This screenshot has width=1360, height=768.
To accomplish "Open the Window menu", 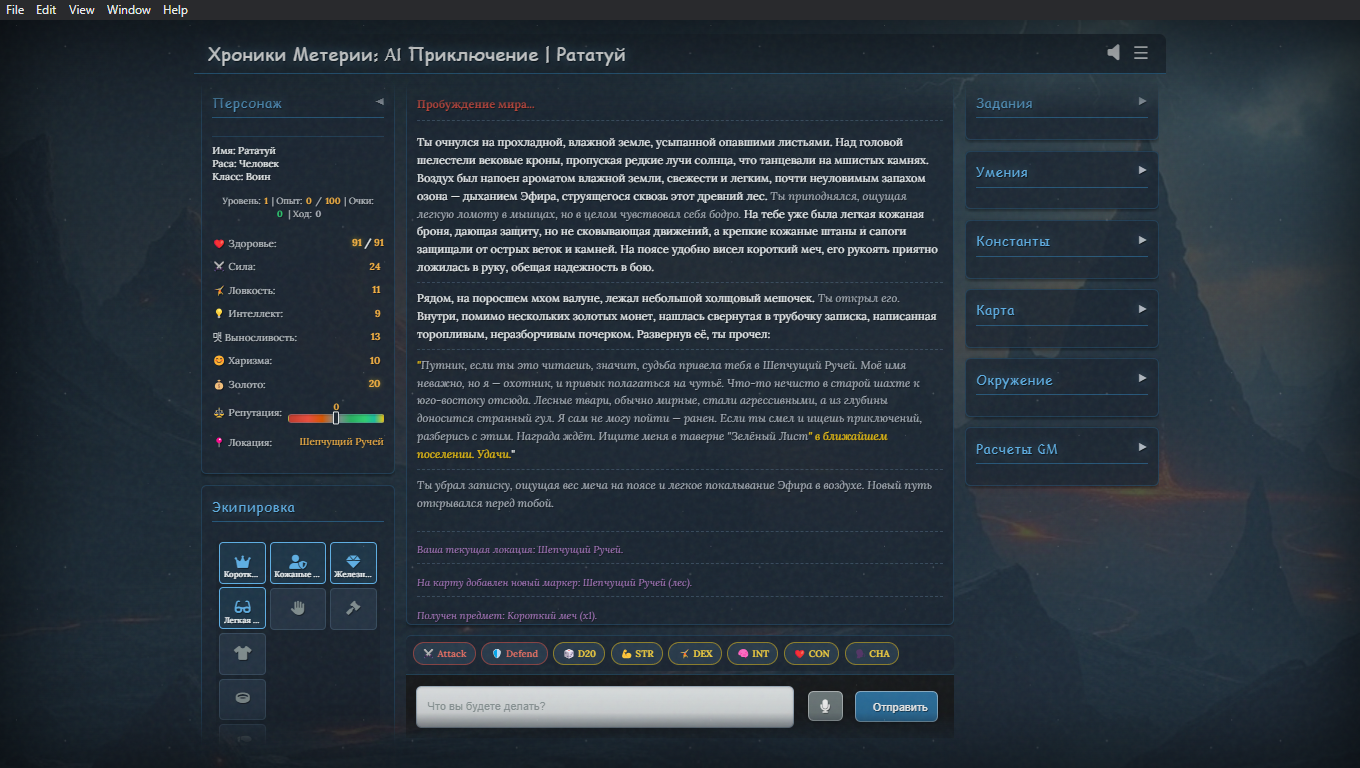I will point(128,10).
